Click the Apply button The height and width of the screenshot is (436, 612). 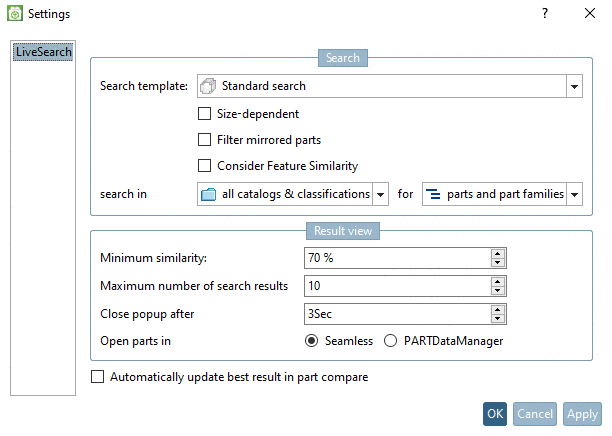coord(582,414)
